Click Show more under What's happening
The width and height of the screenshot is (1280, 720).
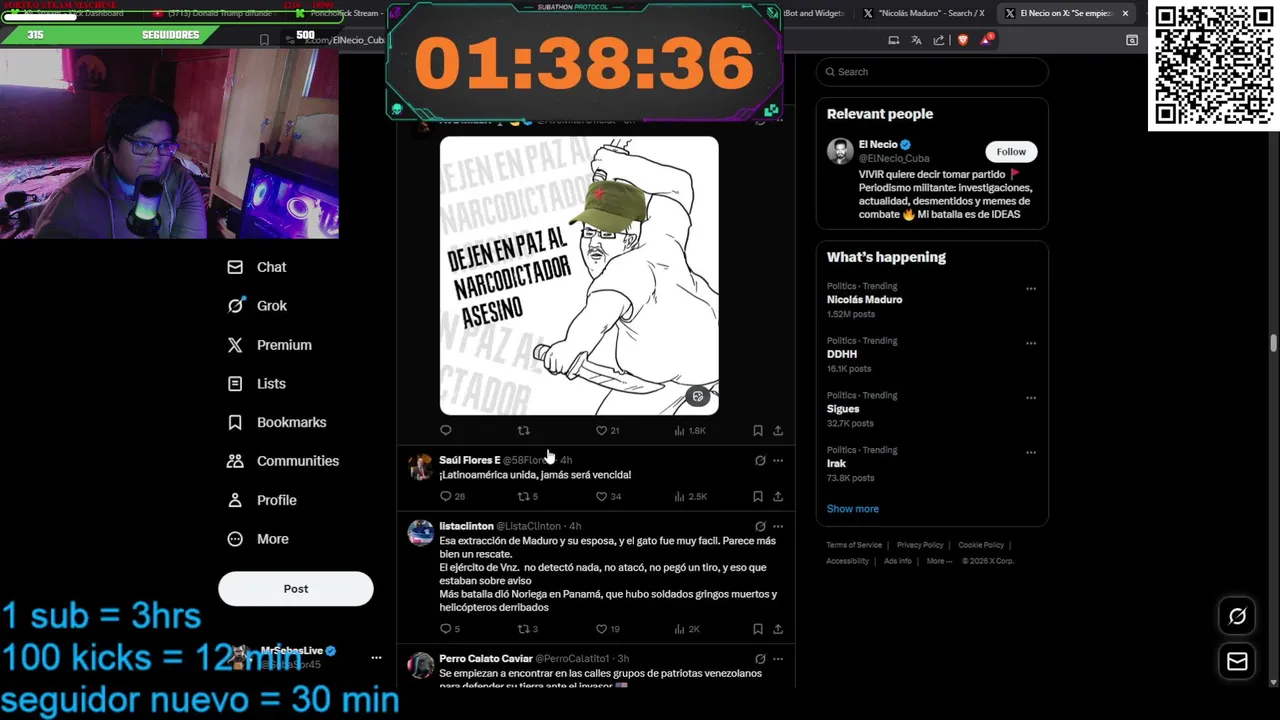click(x=852, y=509)
